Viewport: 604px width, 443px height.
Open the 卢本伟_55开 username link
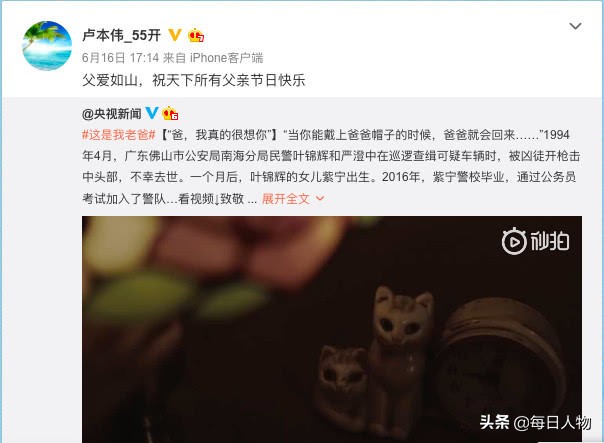[x=121, y=35]
